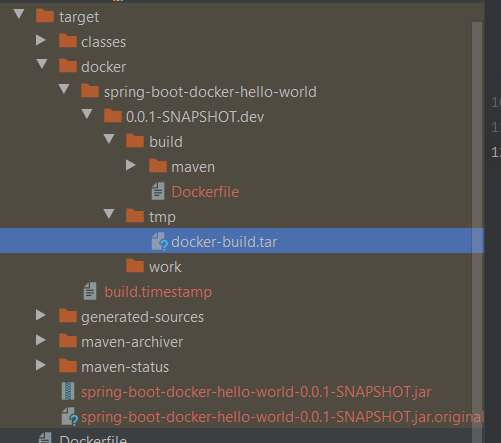Click the SNAPSHOT.jar archive icon

[x=68, y=391]
